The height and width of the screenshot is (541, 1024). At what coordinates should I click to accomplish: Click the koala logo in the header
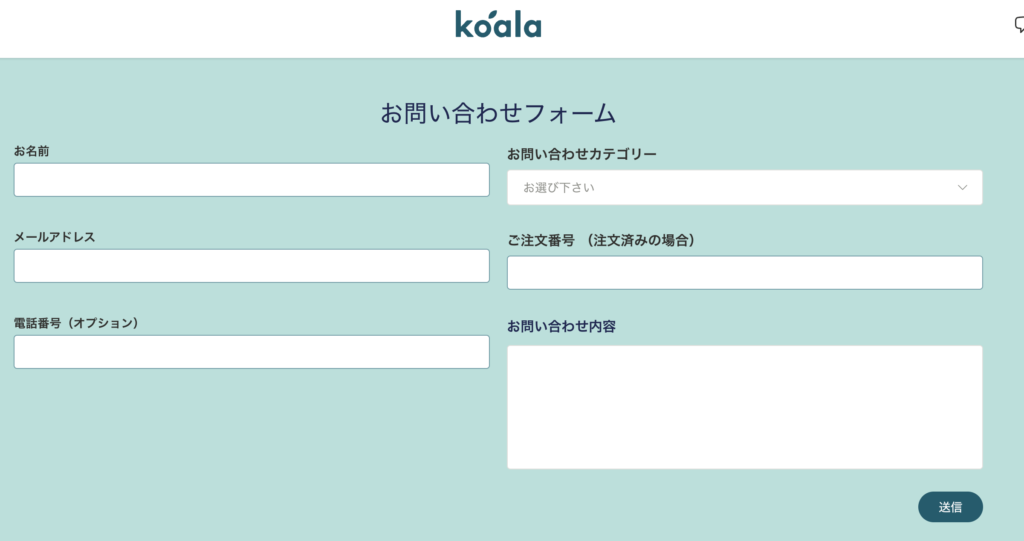[498, 24]
